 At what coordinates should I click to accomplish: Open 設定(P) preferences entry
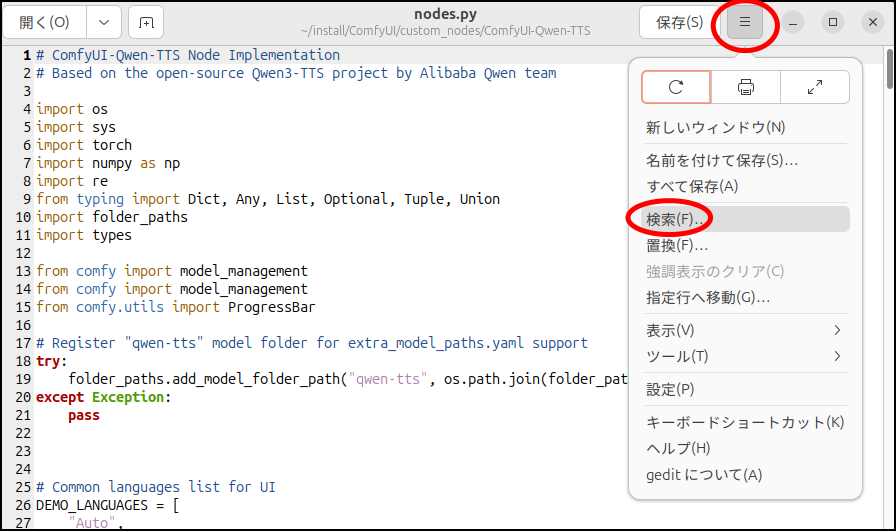670,389
